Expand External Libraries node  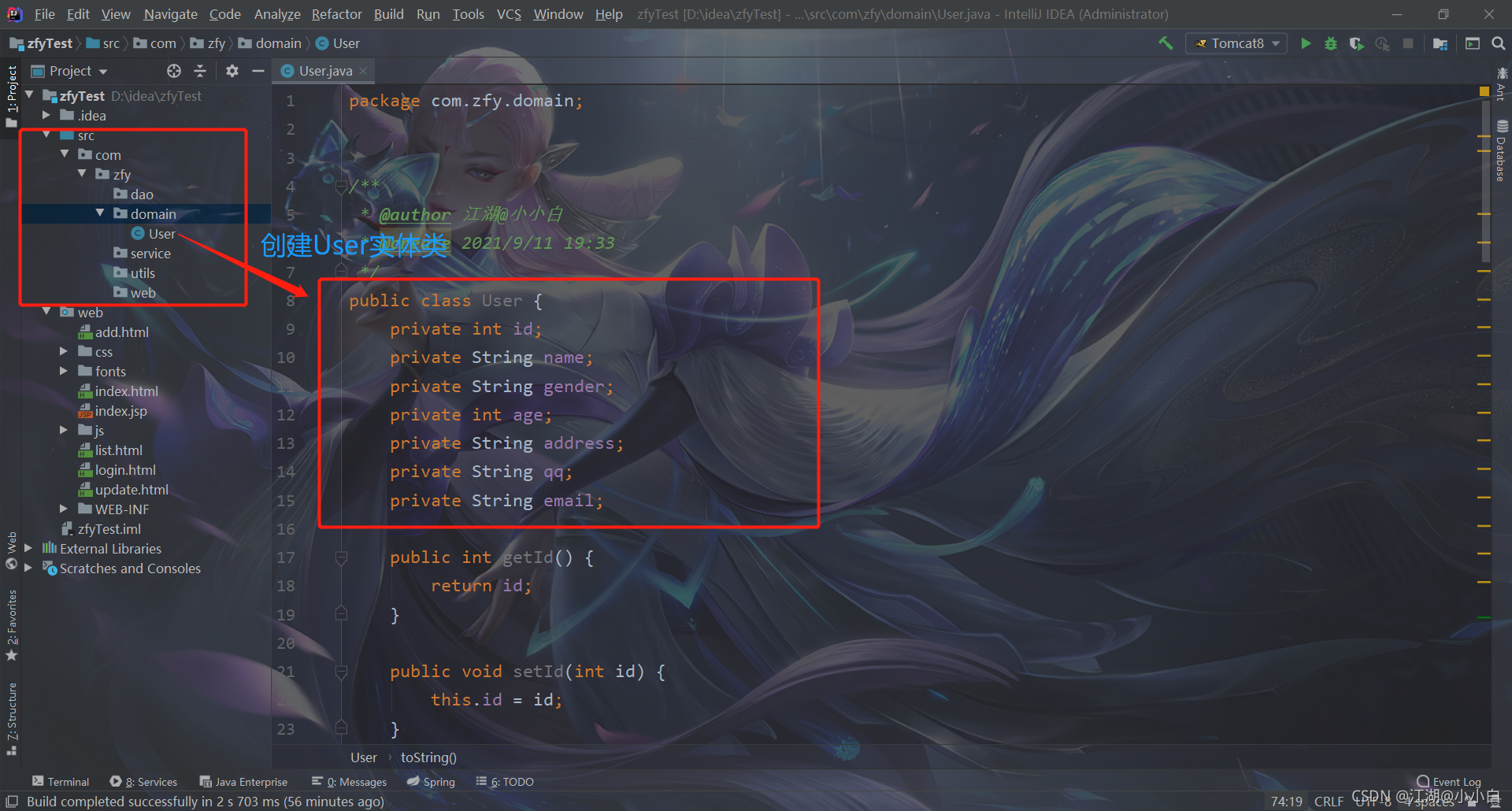tap(28, 548)
